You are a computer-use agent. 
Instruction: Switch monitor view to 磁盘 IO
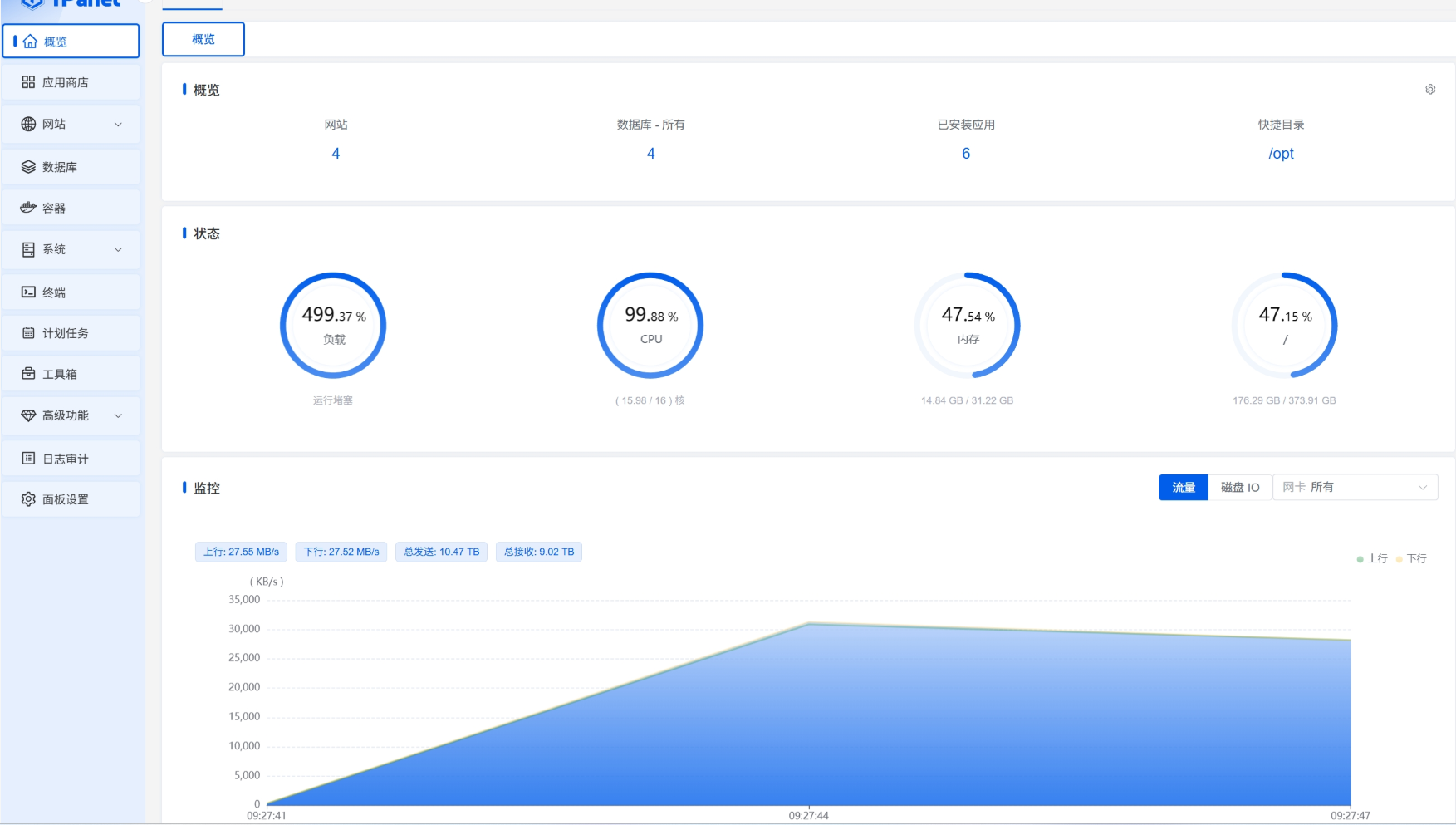pos(1239,488)
